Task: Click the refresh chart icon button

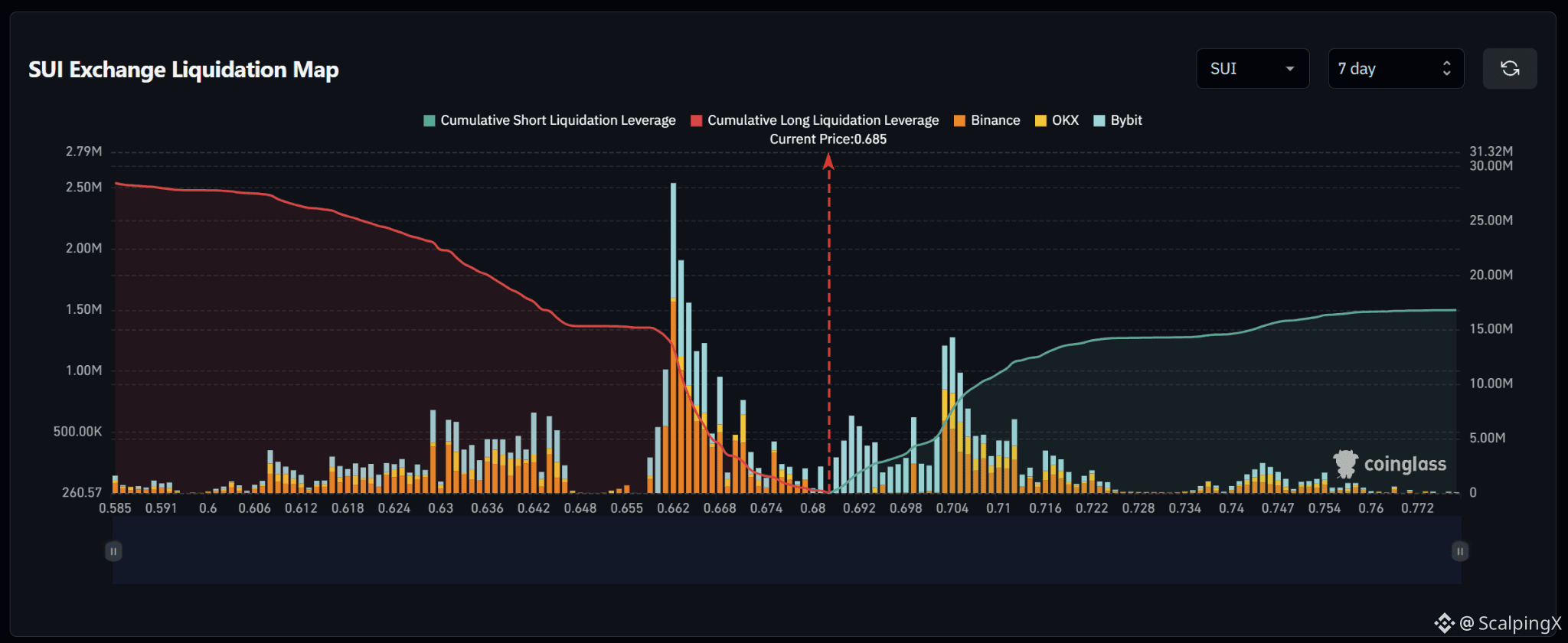Action: [x=1509, y=69]
